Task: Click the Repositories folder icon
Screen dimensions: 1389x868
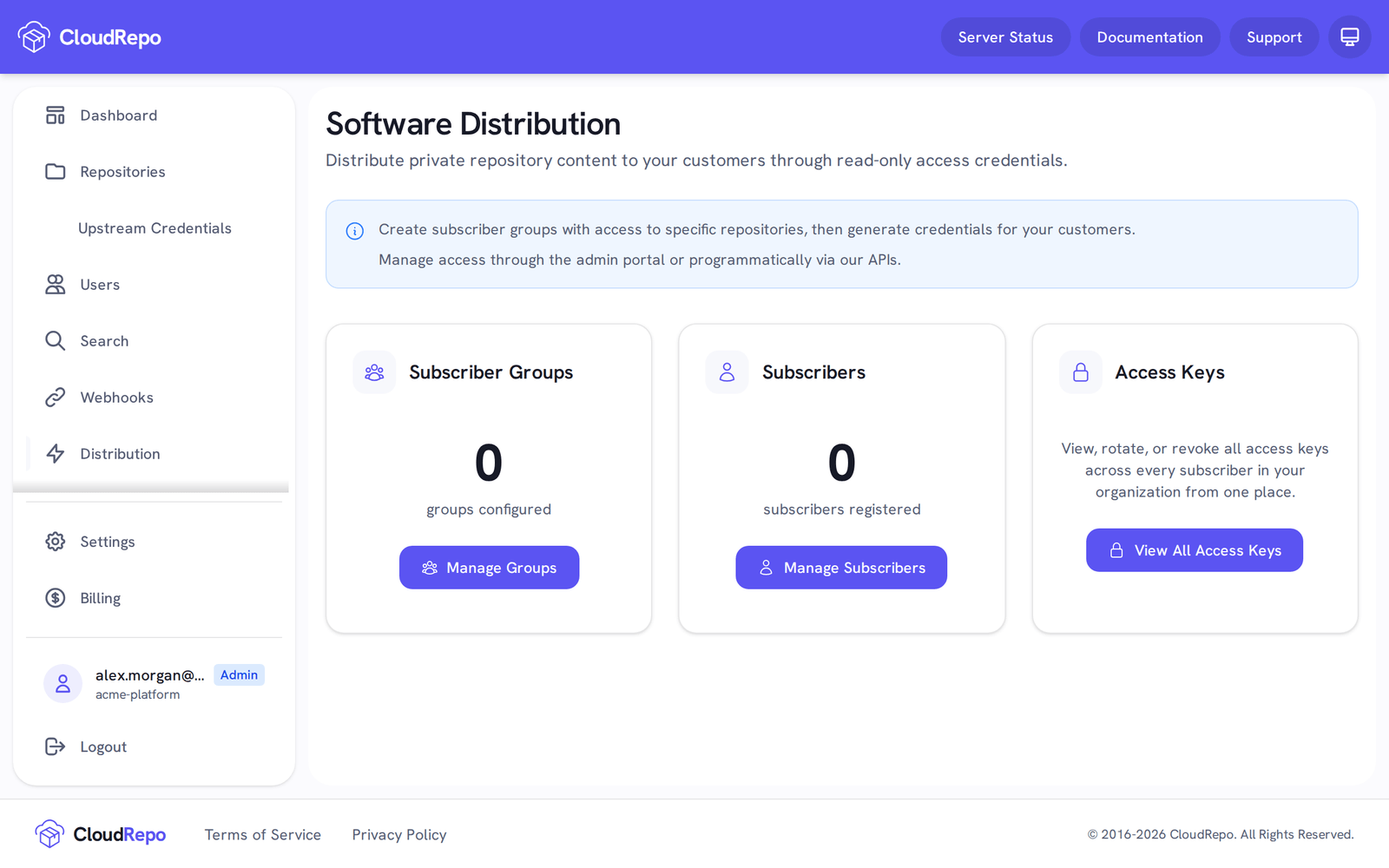Action: [56, 172]
